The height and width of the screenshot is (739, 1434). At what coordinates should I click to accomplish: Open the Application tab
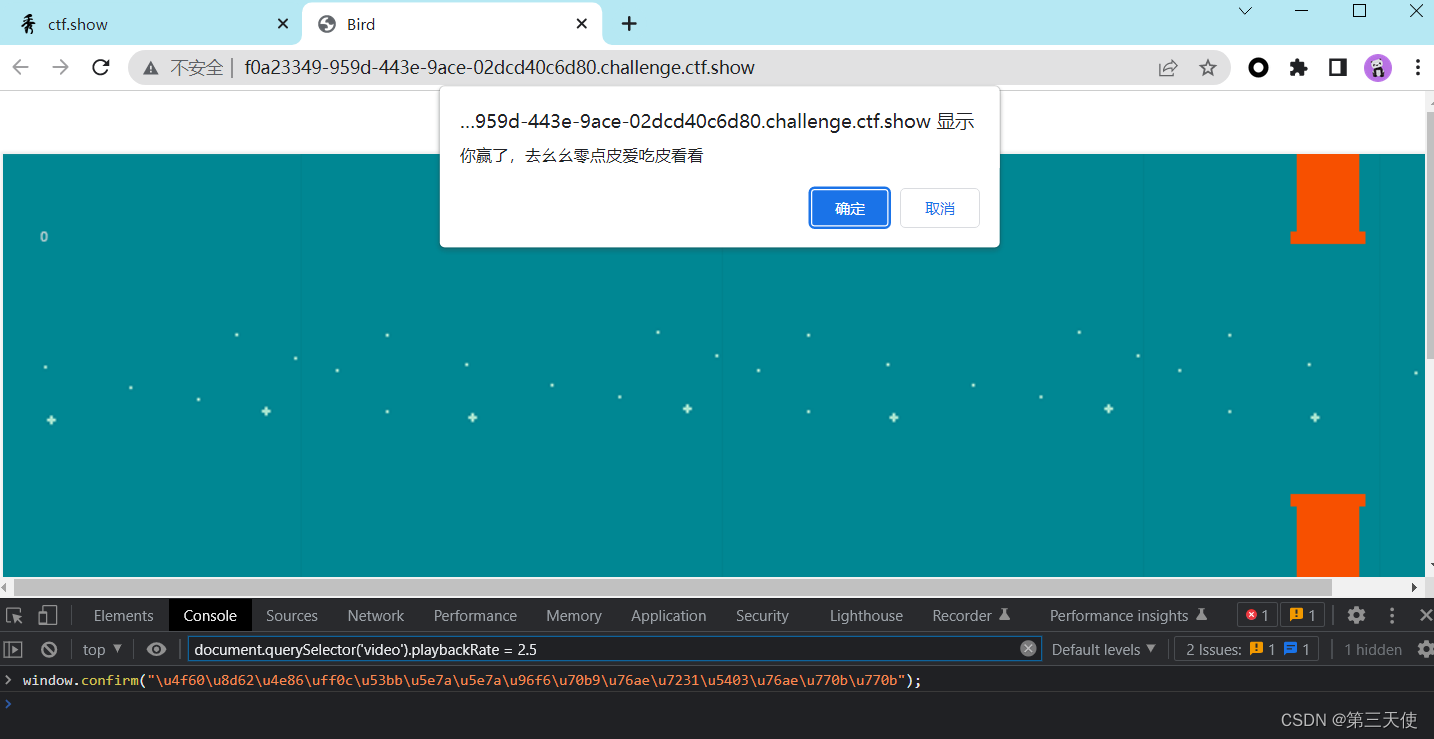[669, 615]
